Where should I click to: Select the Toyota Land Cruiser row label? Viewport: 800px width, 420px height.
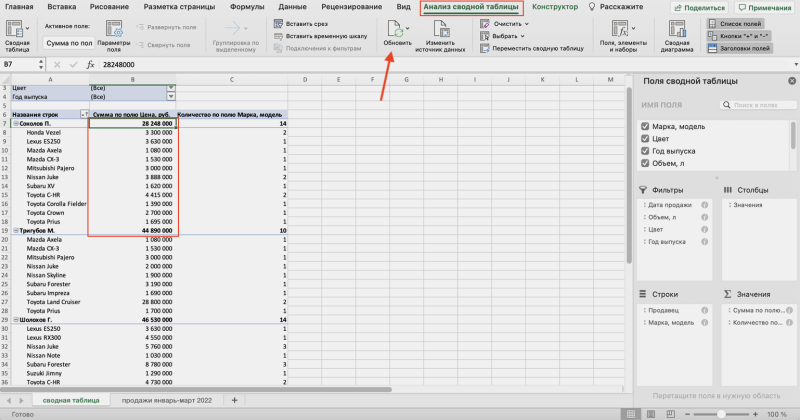[x=54, y=302]
